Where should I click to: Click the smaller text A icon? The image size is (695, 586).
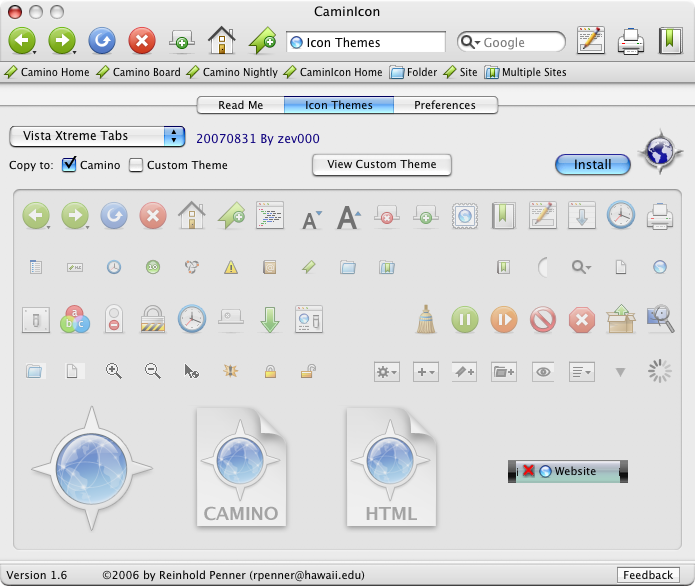pos(312,219)
